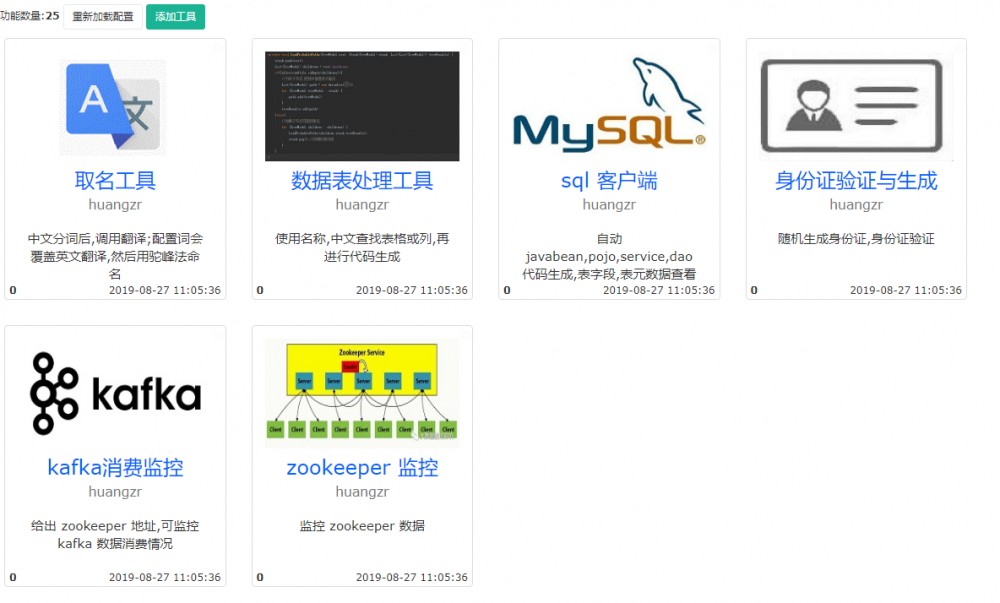The height and width of the screenshot is (603, 1000).
Task: Open the 取名工具 link
Action: (x=114, y=180)
